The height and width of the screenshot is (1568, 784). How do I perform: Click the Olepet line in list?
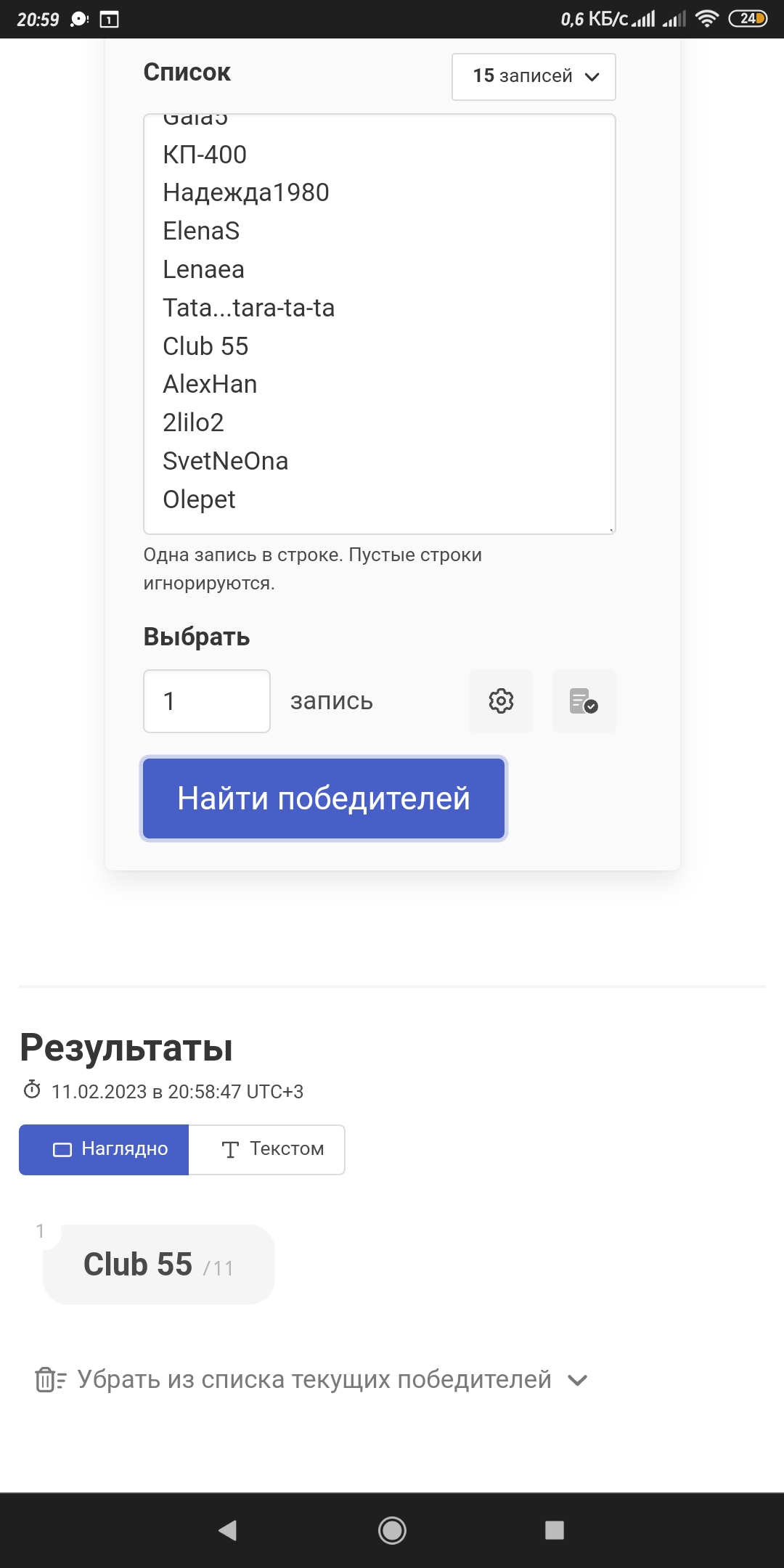point(199,499)
